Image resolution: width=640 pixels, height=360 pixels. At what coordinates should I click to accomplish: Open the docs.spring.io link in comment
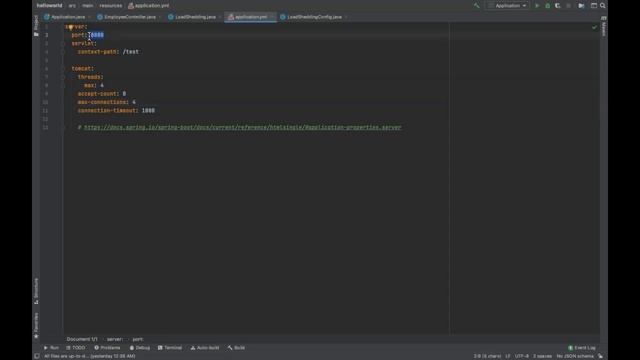click(x=242, y=127)
